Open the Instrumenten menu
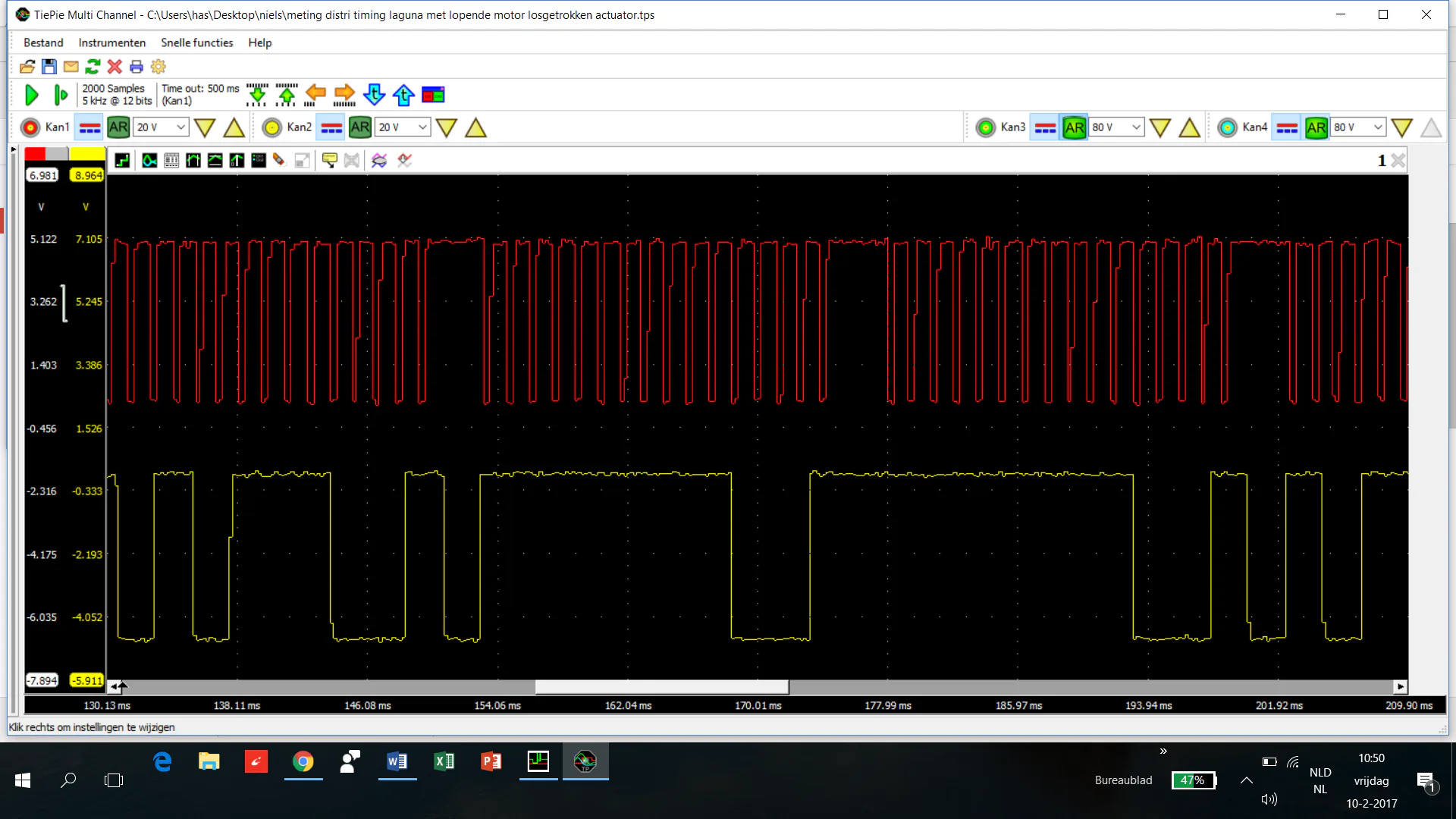 (x=111, y=42)
